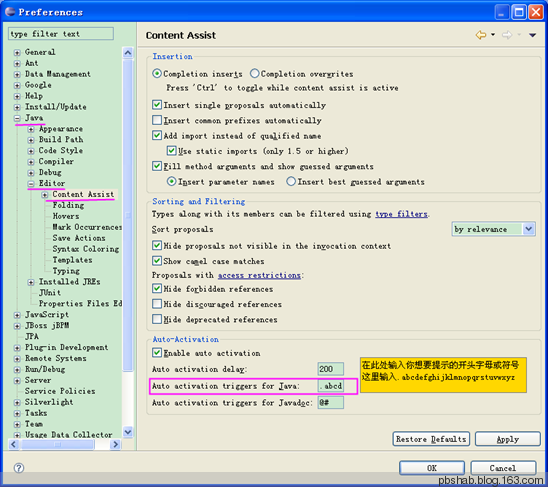The width and height of the screenshot is (548, 487).
Task: Collapse the Java tree node
Action: point(17,118)
